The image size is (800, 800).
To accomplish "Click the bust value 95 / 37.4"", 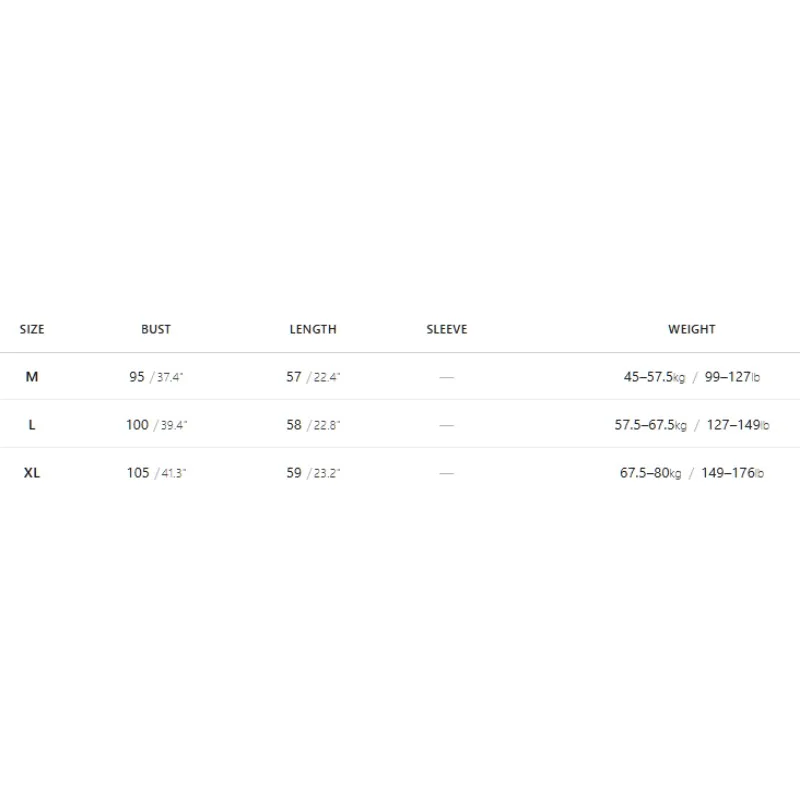I will [156, 377].
